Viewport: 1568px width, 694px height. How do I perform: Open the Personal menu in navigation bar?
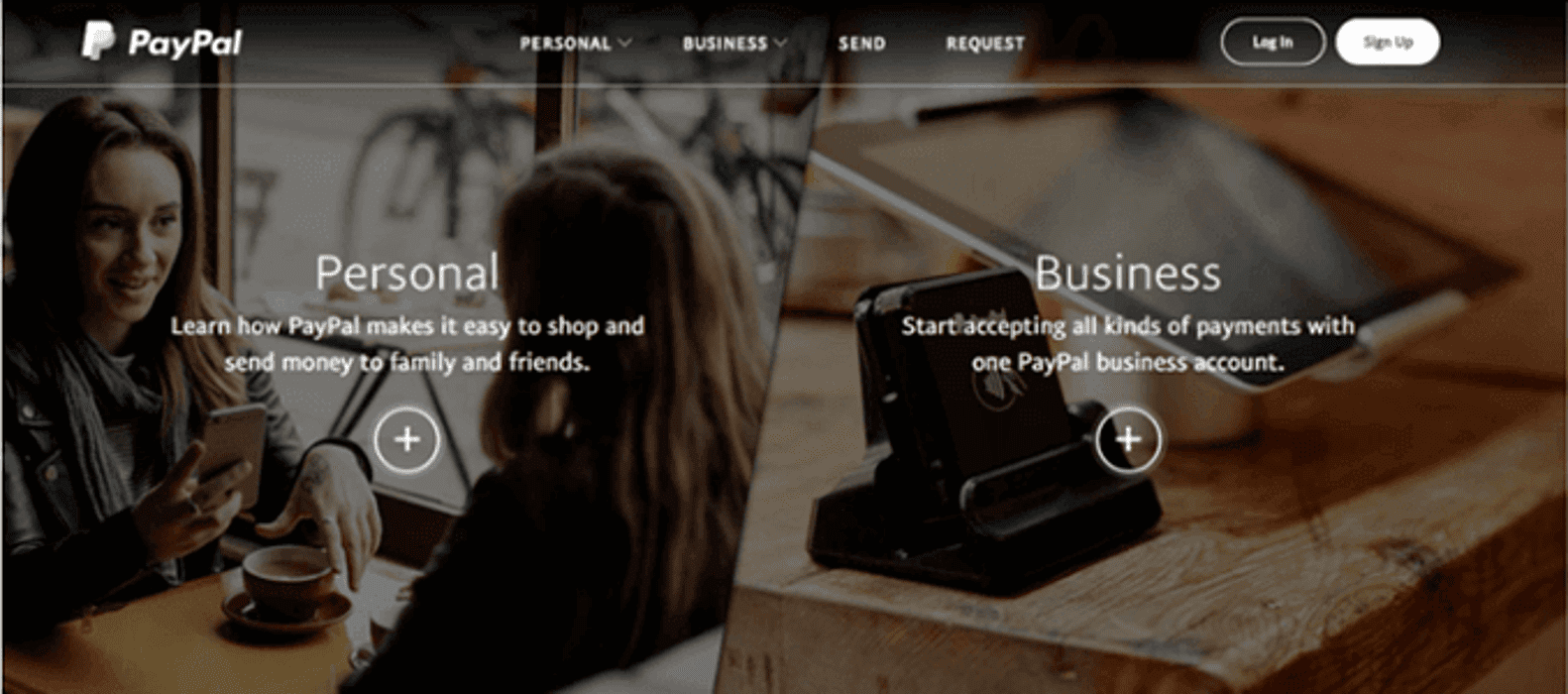click(x=565, y=44)
